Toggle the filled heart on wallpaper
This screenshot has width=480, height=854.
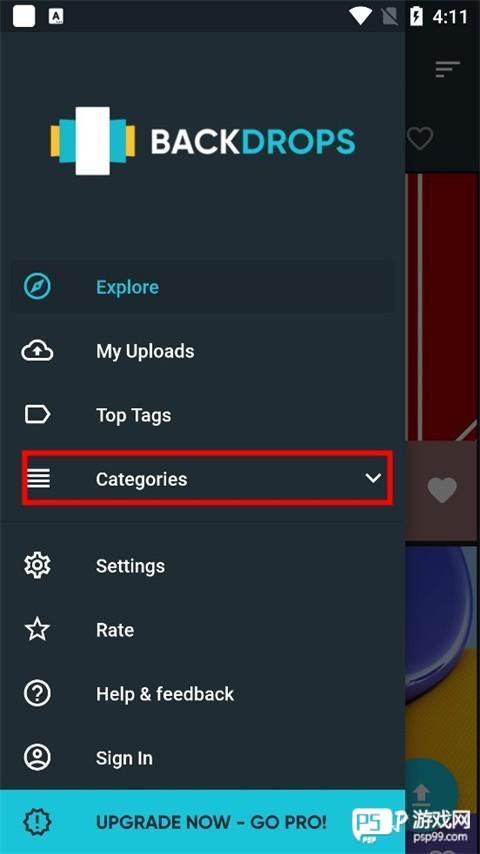coord(442,489)
